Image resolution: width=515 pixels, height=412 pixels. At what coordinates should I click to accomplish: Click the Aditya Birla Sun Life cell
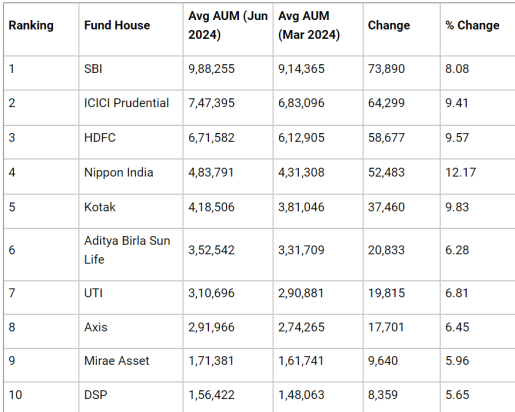point(127,250)
